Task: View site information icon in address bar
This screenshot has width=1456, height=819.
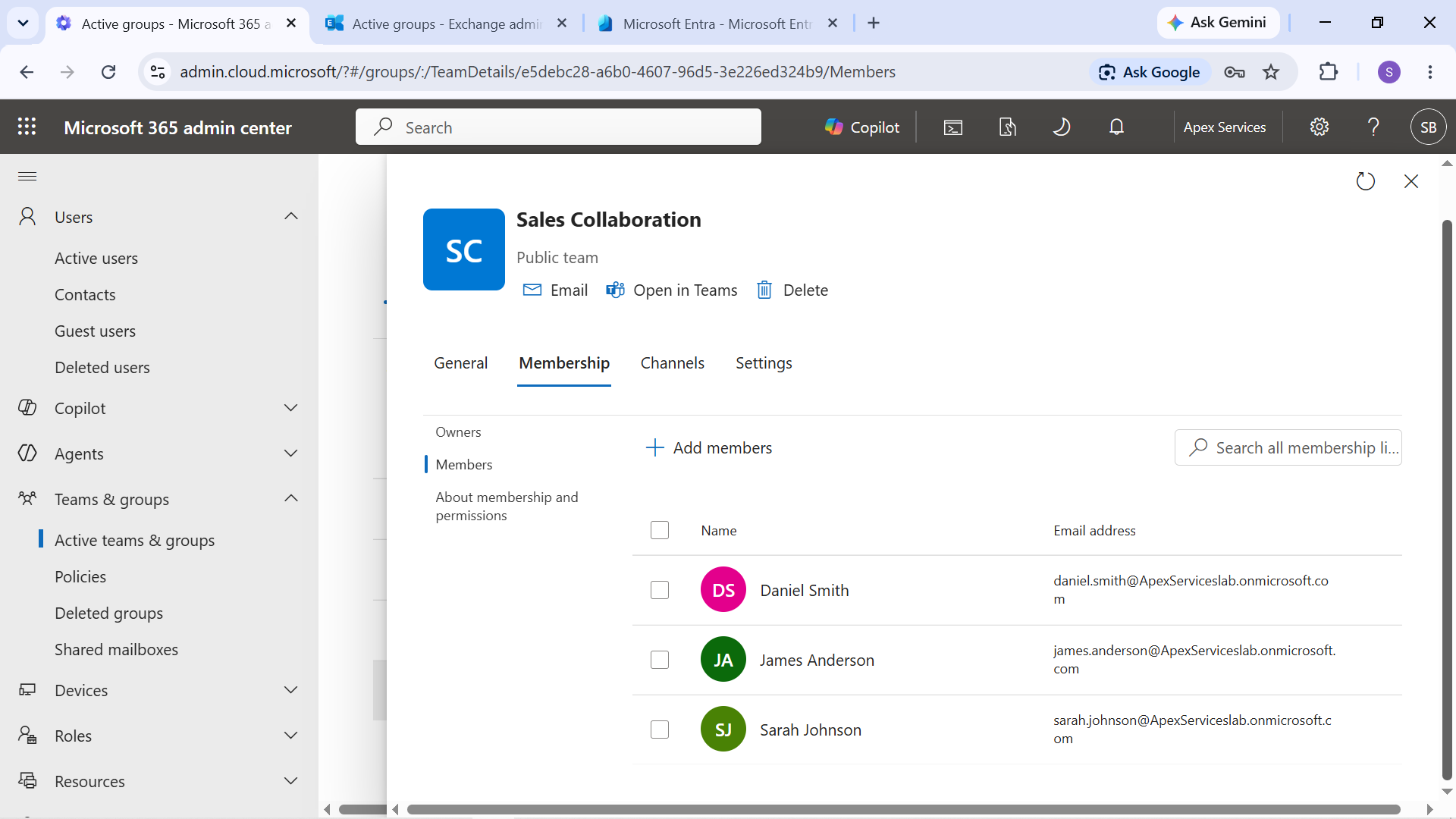Action: pos(158,72)
